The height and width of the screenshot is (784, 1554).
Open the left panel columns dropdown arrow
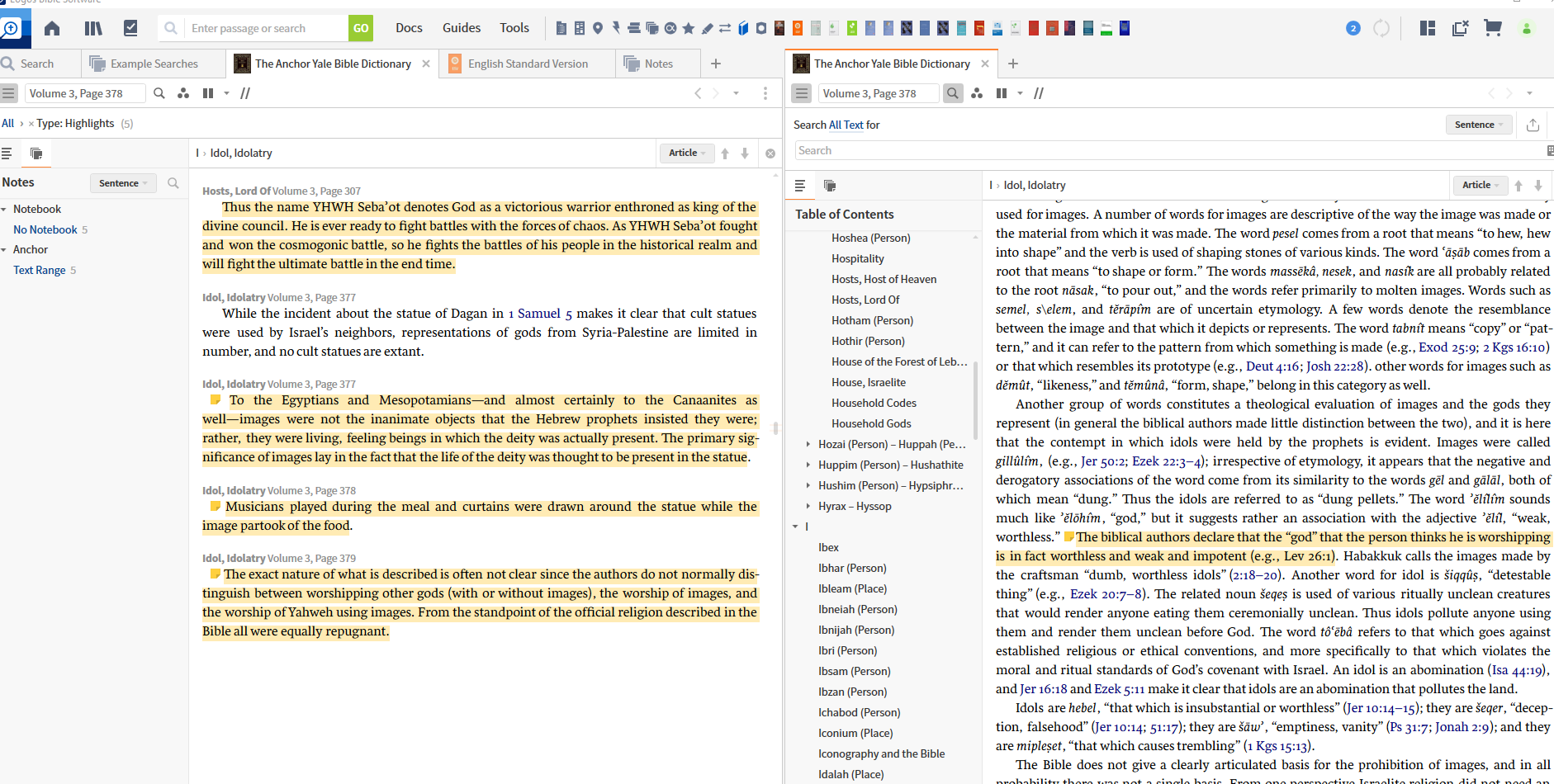coord(226,93)
